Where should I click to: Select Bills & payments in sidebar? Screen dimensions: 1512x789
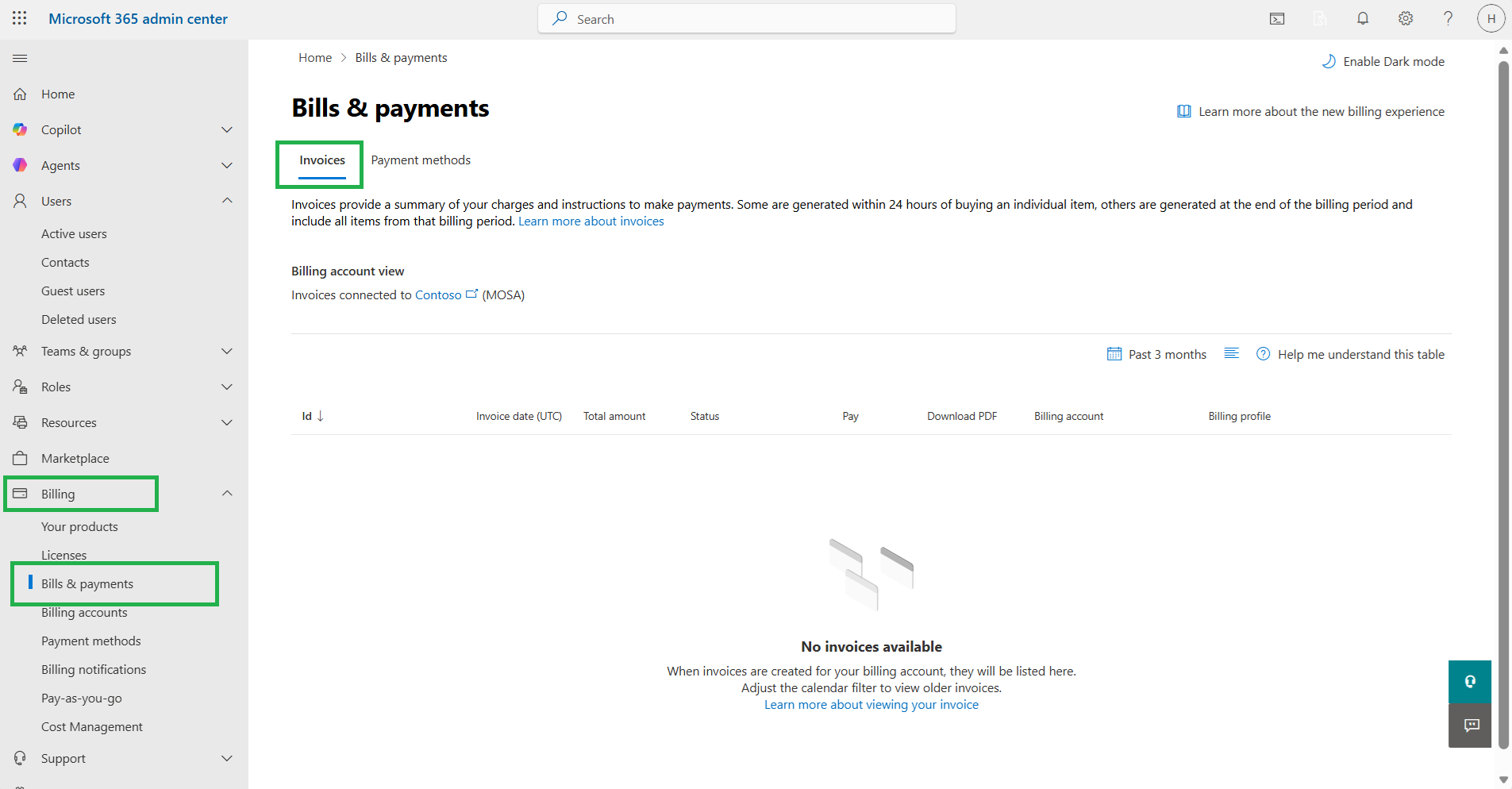tap(87, 583)
